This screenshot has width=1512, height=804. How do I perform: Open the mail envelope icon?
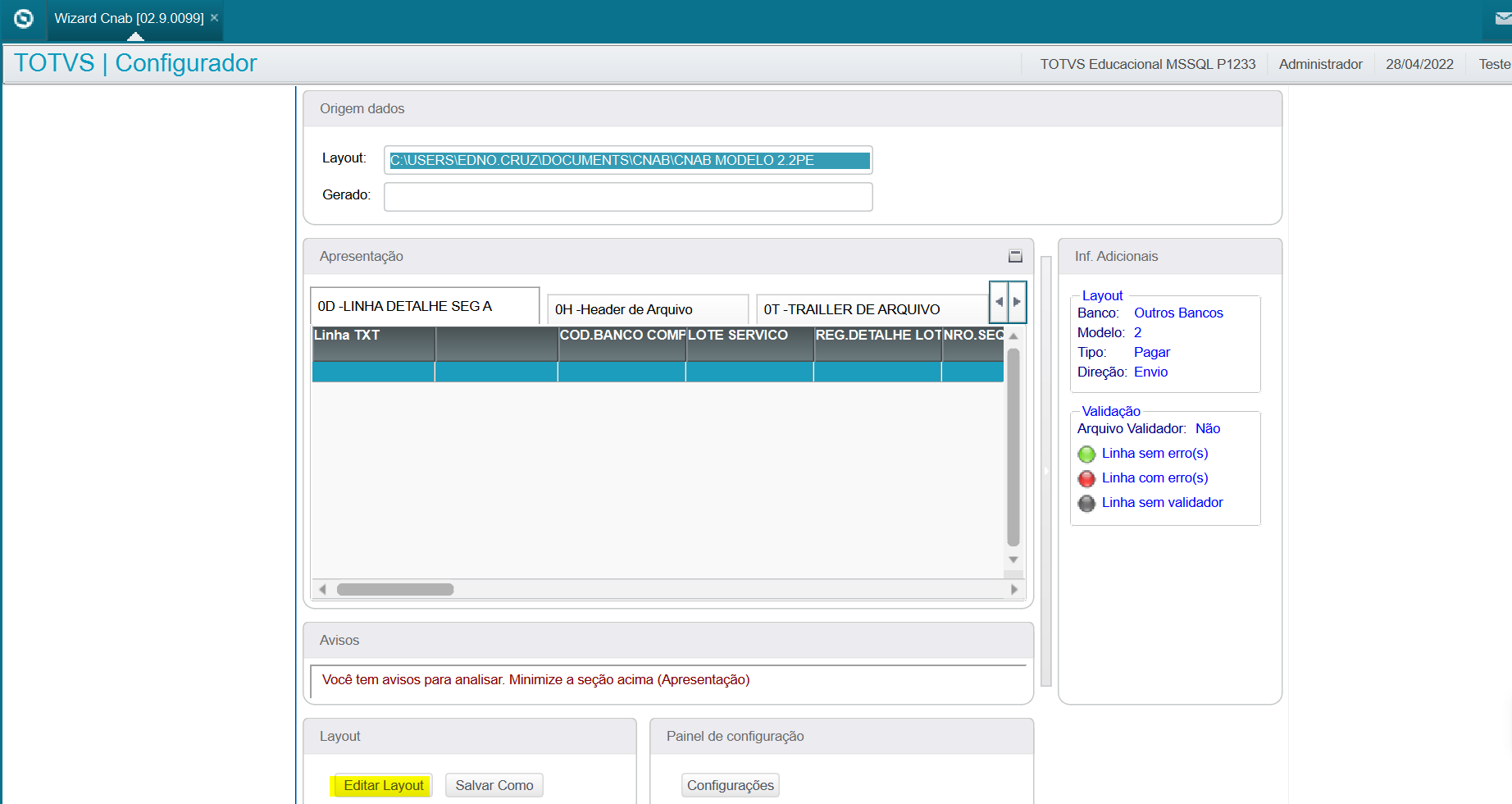(1502, 18)
